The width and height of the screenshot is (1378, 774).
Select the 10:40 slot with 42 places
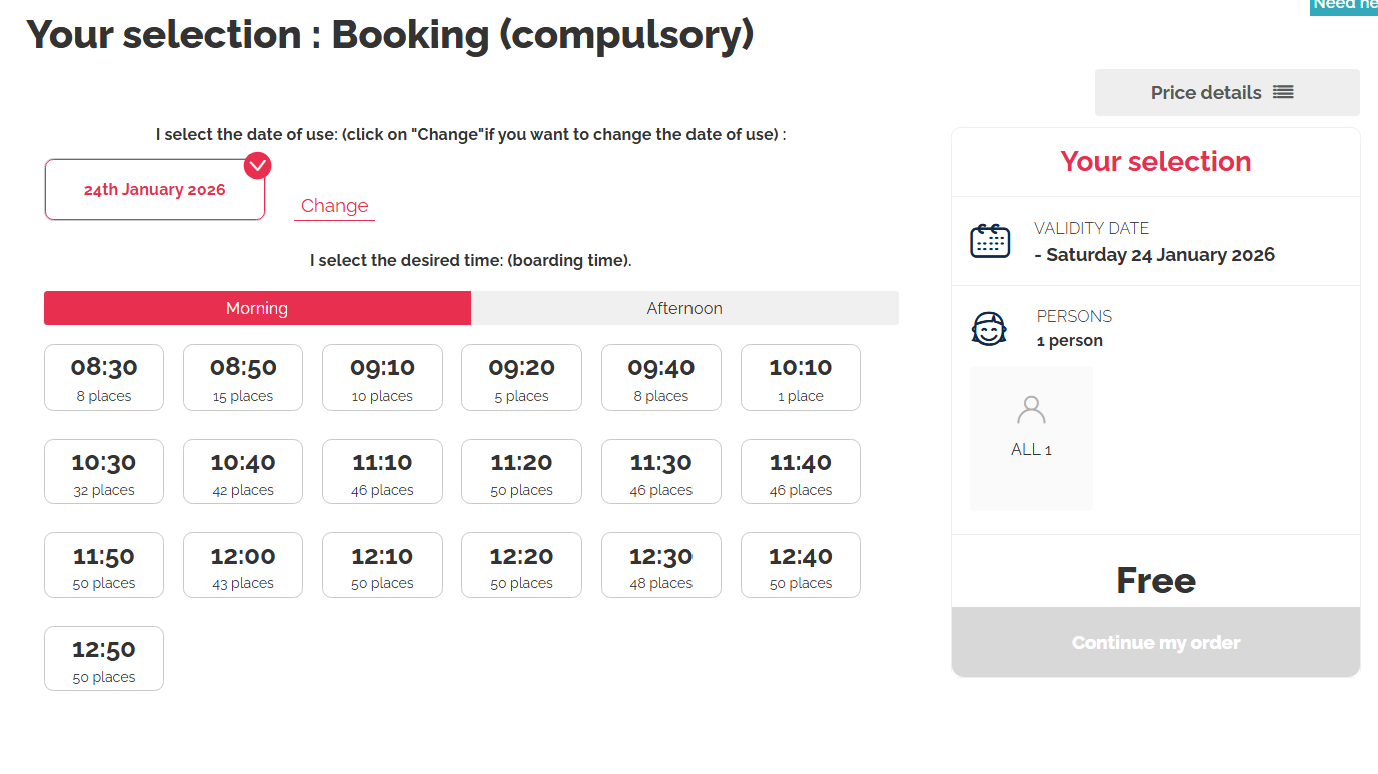[243, 472]
